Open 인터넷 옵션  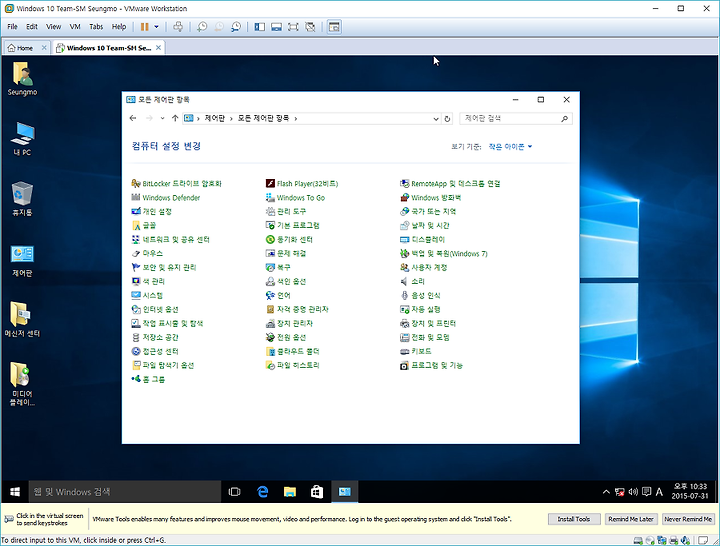[155, 309]
